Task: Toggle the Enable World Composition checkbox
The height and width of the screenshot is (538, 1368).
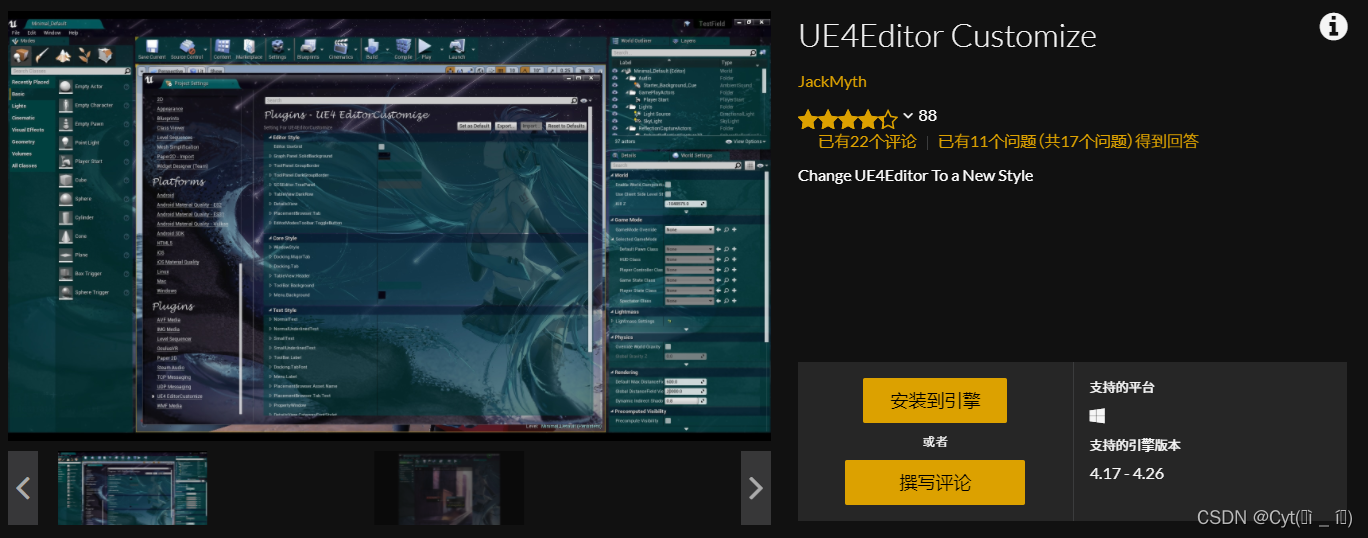Action: 668,184
